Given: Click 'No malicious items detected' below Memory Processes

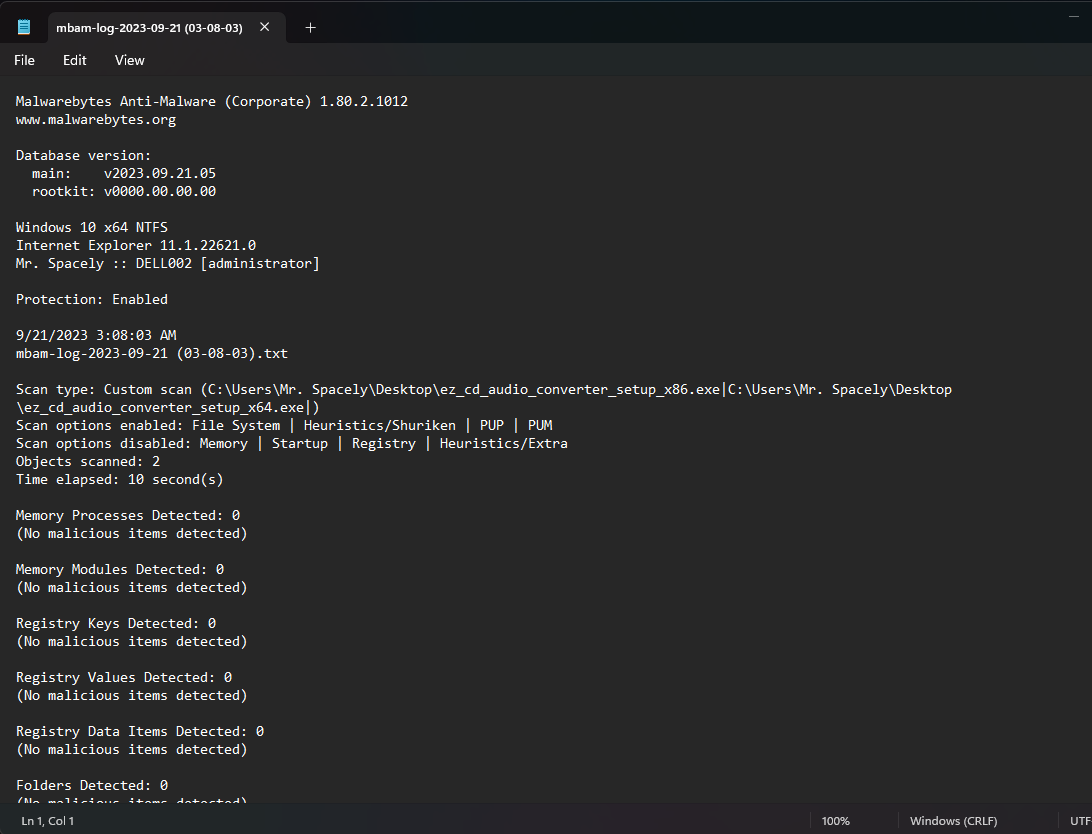Looking at the screenshot, I should pos(132,534).
